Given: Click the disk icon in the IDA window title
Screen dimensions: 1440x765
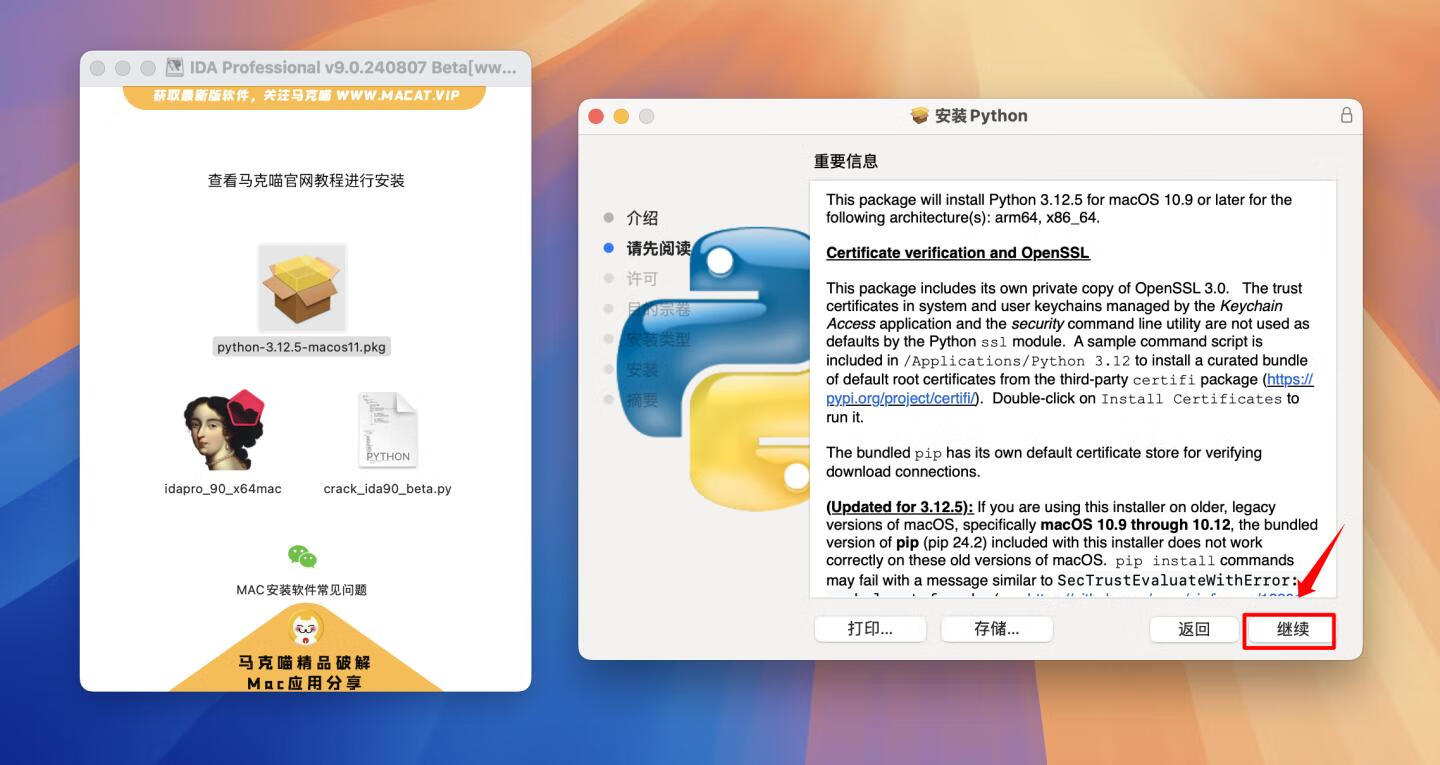Looking at the screenshot, I should pos(175,68).
